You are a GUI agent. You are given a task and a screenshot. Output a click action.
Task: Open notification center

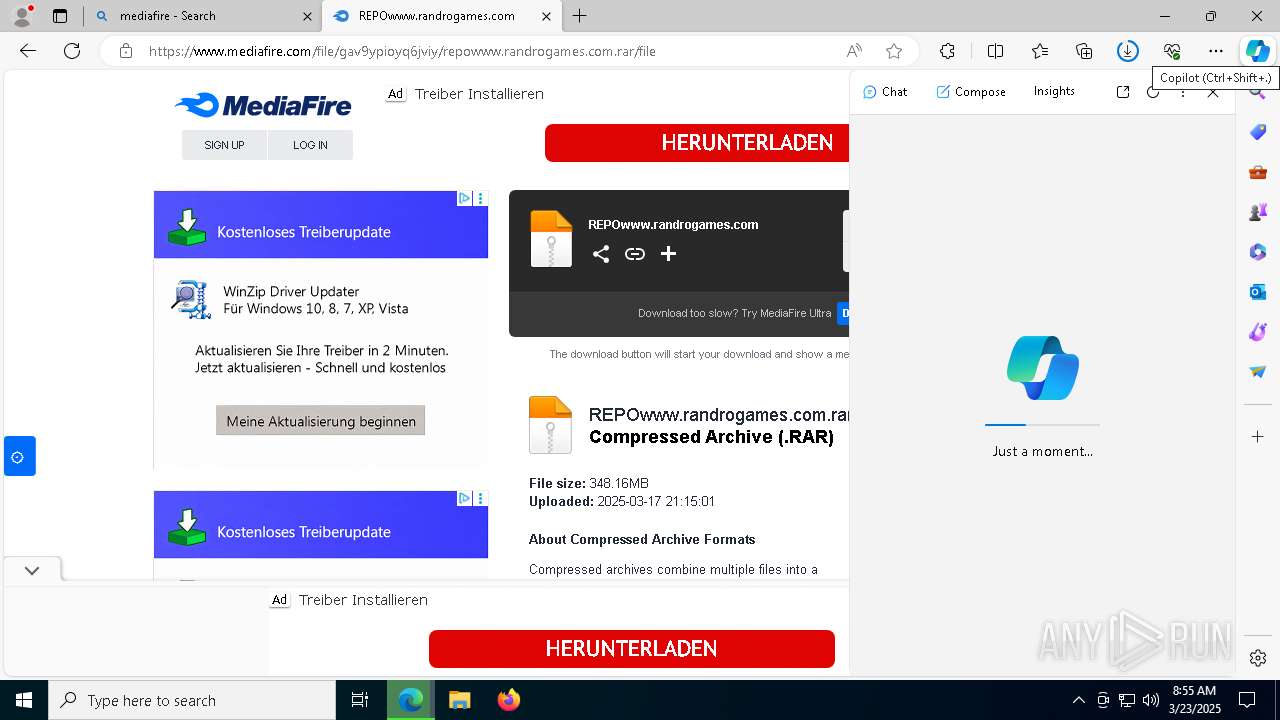click(x=1247, y=700)
